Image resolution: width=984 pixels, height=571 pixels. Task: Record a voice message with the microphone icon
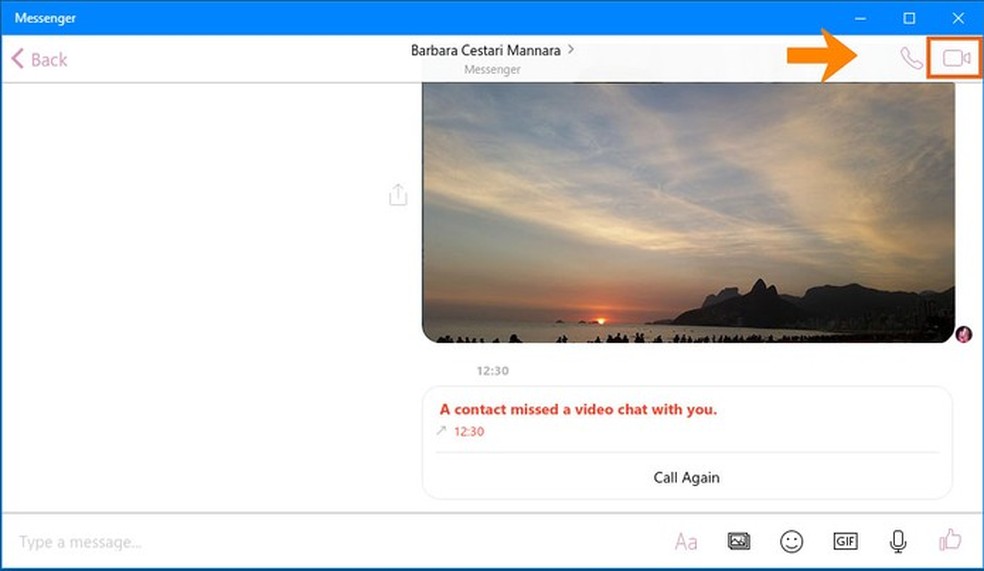[898, 541]
